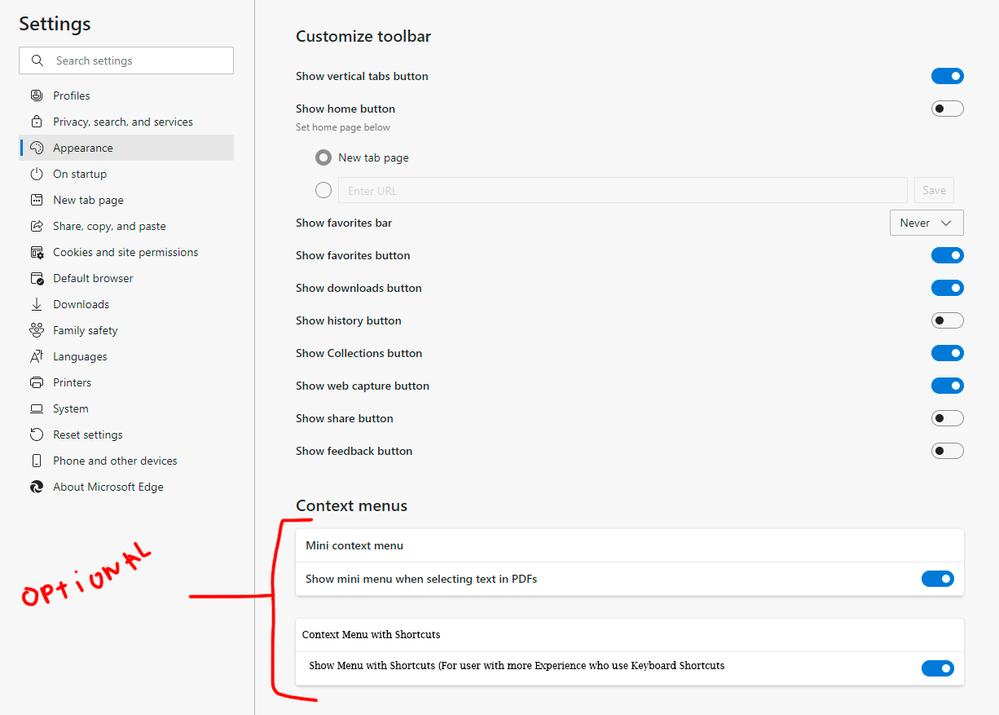Screen dimensions: 999x715
Task: Click the Printers icon in sidebar
Action: click(x=37, y=382)
